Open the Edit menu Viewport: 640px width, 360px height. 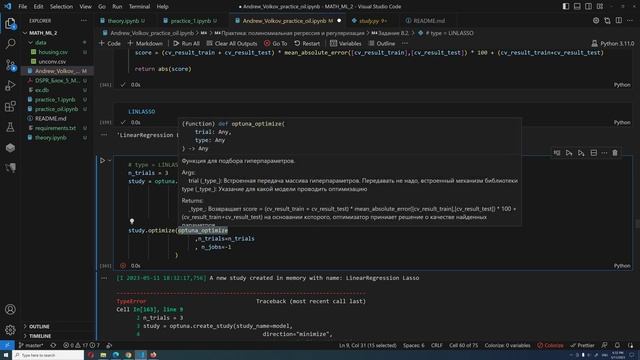pos(38,7)
